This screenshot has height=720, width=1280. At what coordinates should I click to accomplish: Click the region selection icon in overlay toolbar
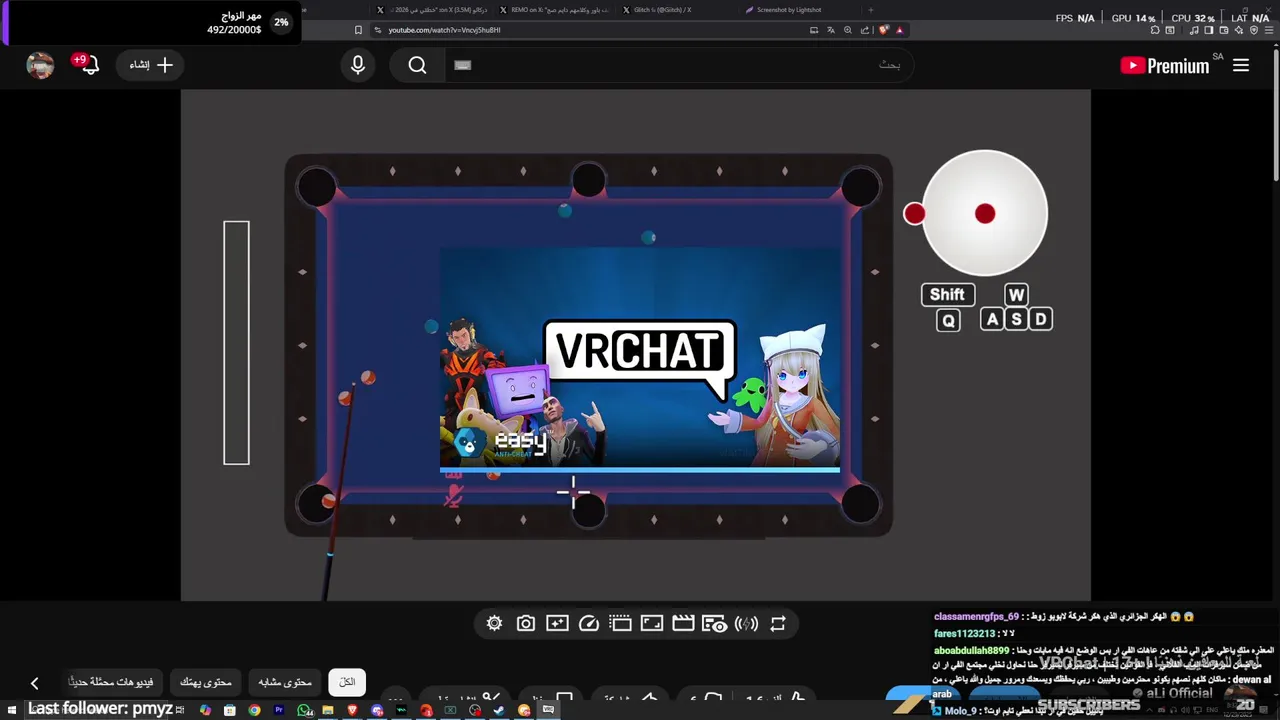click(620, 623)
